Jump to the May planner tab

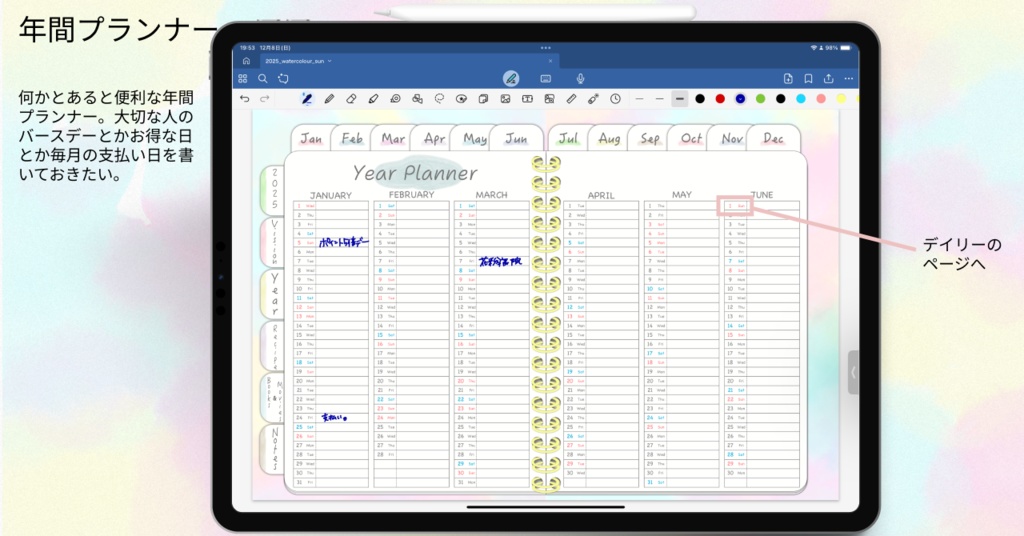point(475,138)
